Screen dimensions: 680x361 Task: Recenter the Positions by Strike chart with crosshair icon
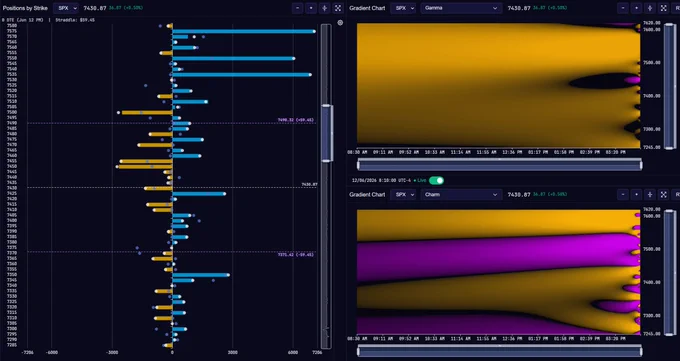[x=324, y=8]
